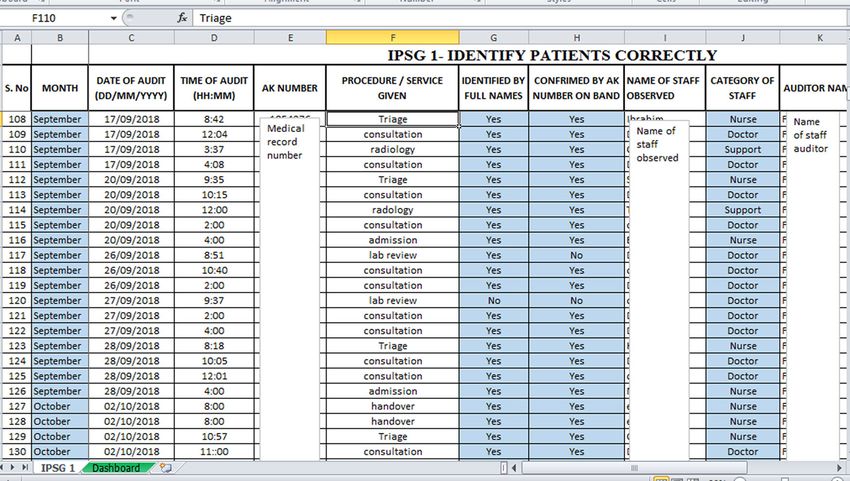This screenshot has height=481, width=850.
Task: Click the 'radiology' procedure cell
Action: [392, 150]
